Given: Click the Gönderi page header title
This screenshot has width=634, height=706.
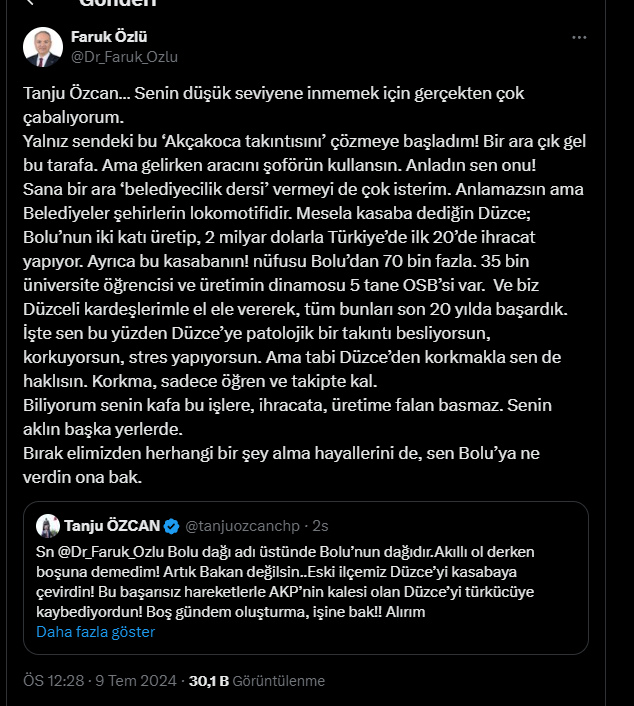Looking at the screenshot, I should pyautogui.click(x=118, y=2).
